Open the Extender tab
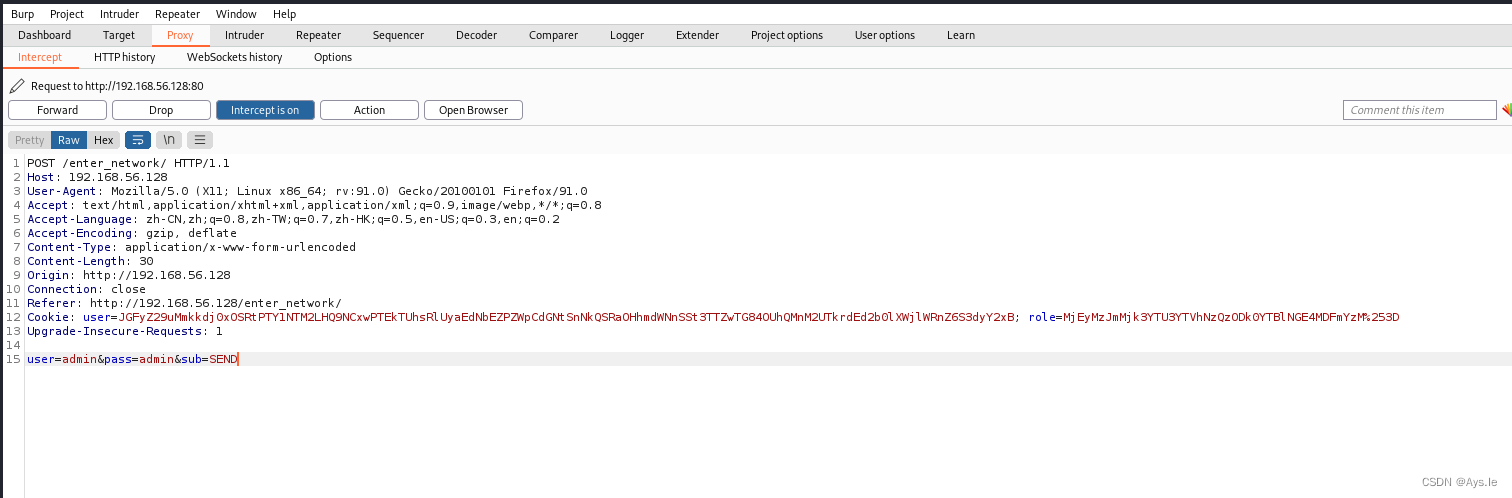The width and height of the screenshot is (1512, 498). coord(697,35)
